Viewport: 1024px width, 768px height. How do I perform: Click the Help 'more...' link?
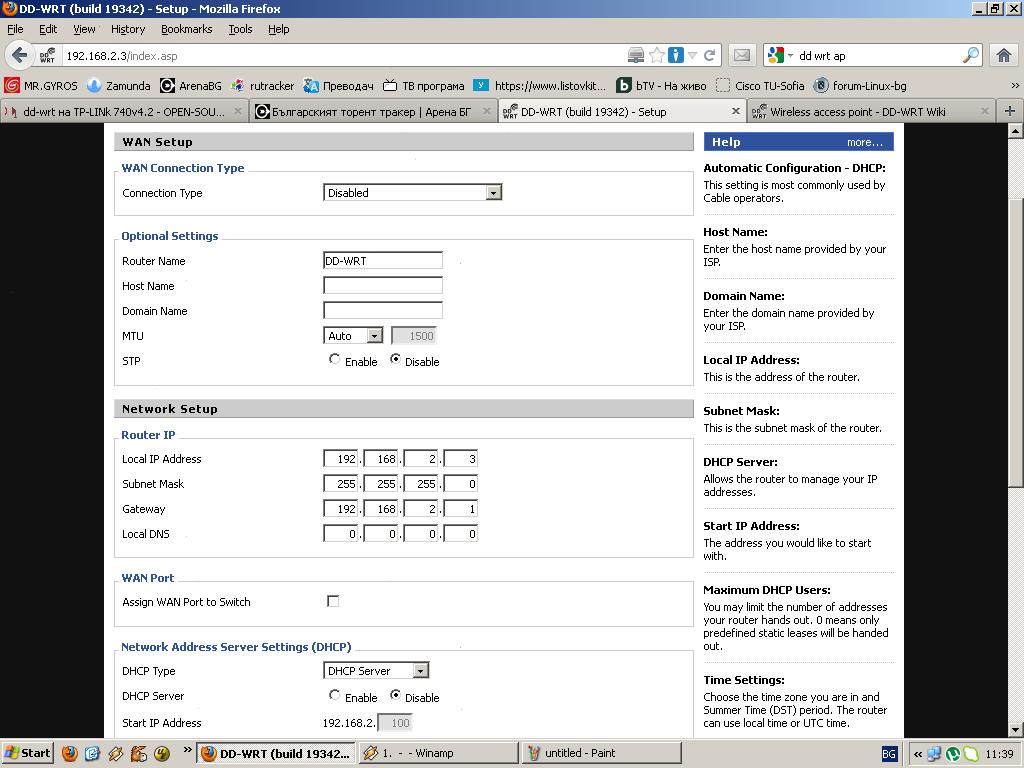864,142
